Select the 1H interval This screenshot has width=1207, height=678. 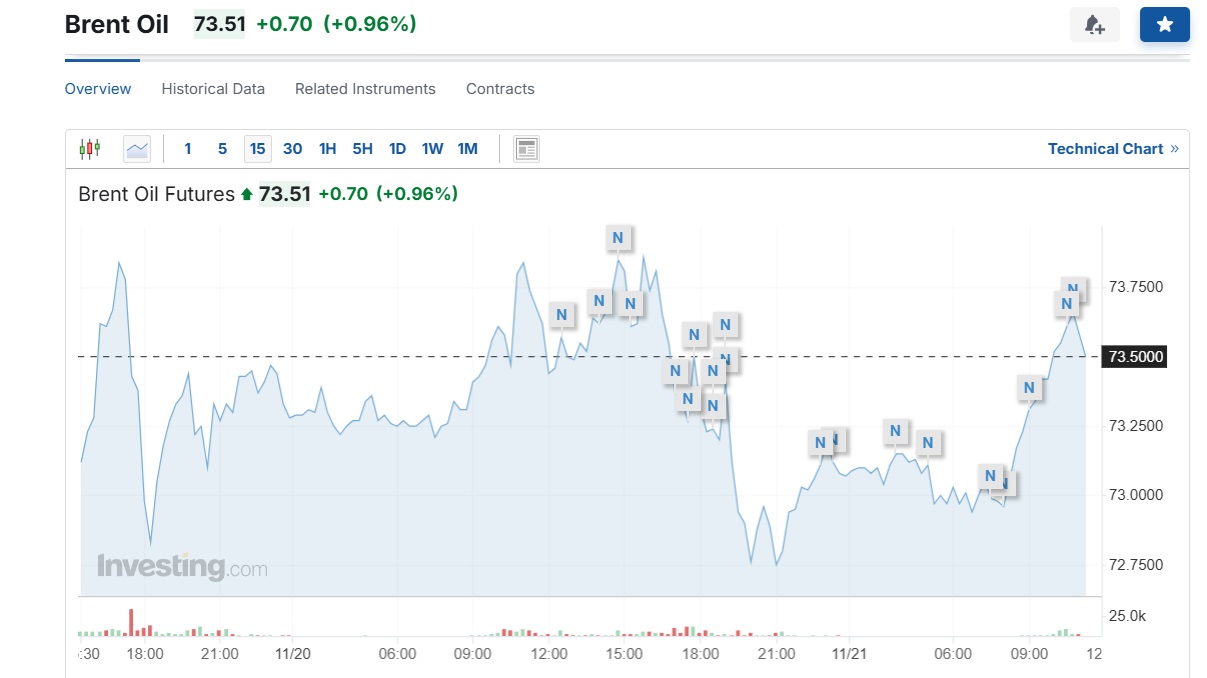point(327,149)
